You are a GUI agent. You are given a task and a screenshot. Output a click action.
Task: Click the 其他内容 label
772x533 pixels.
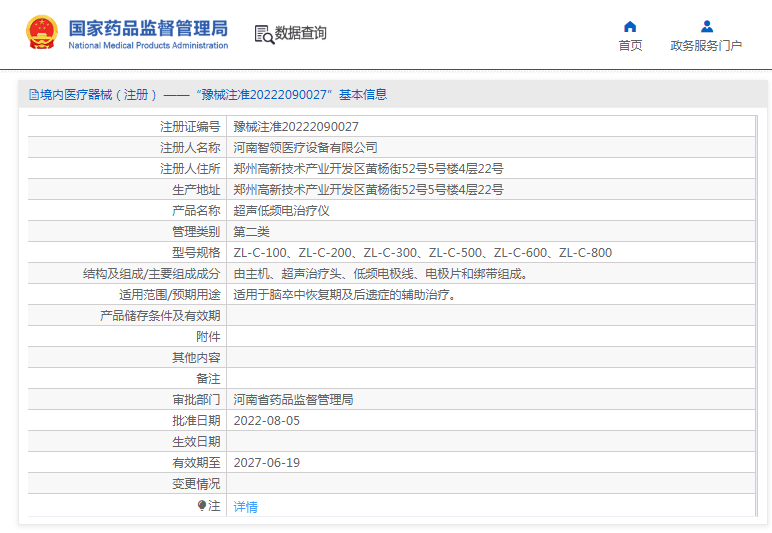pyautogui.click(x=196, y=358)
